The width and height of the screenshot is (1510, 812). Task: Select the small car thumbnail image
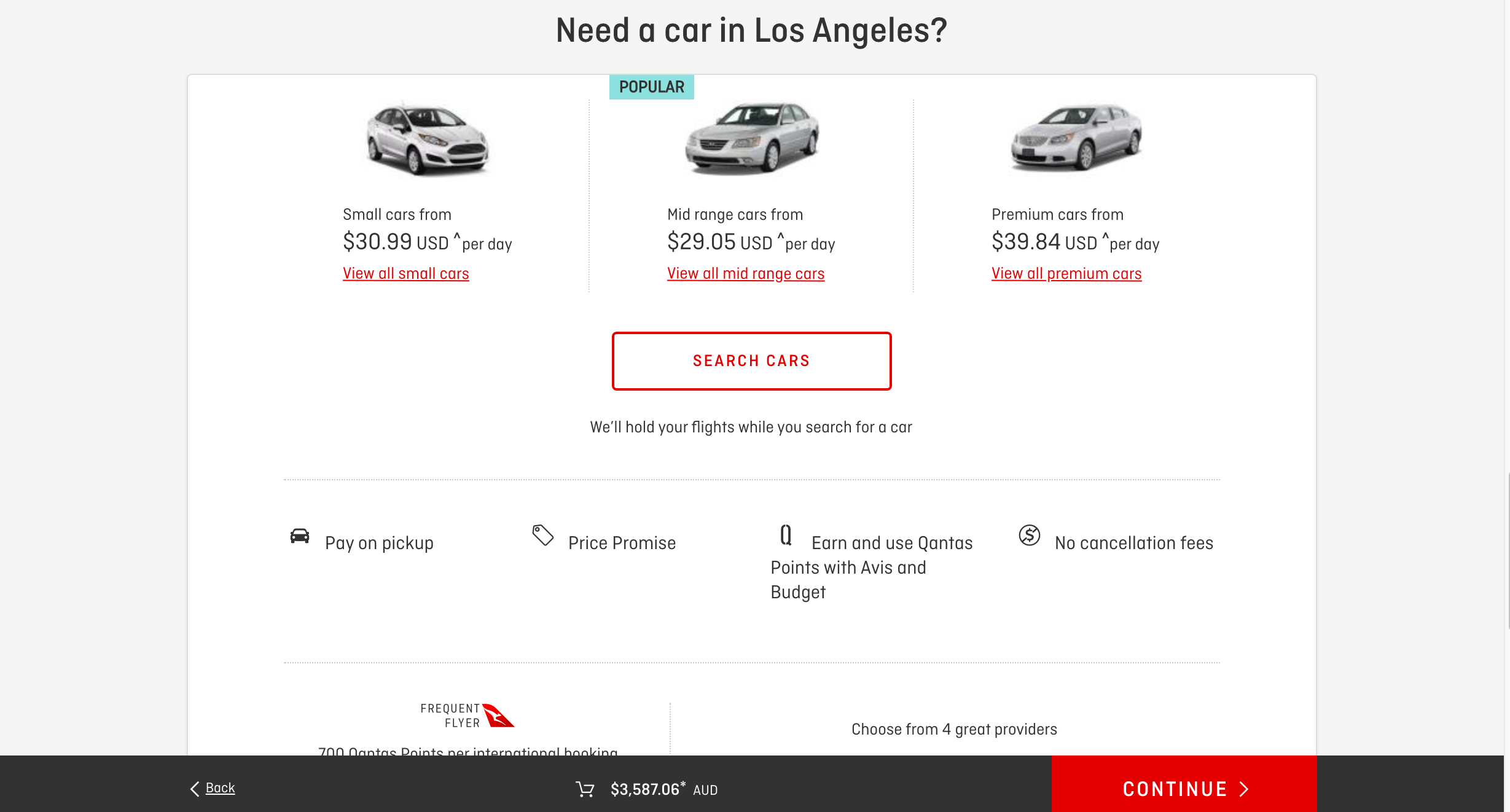428,139
